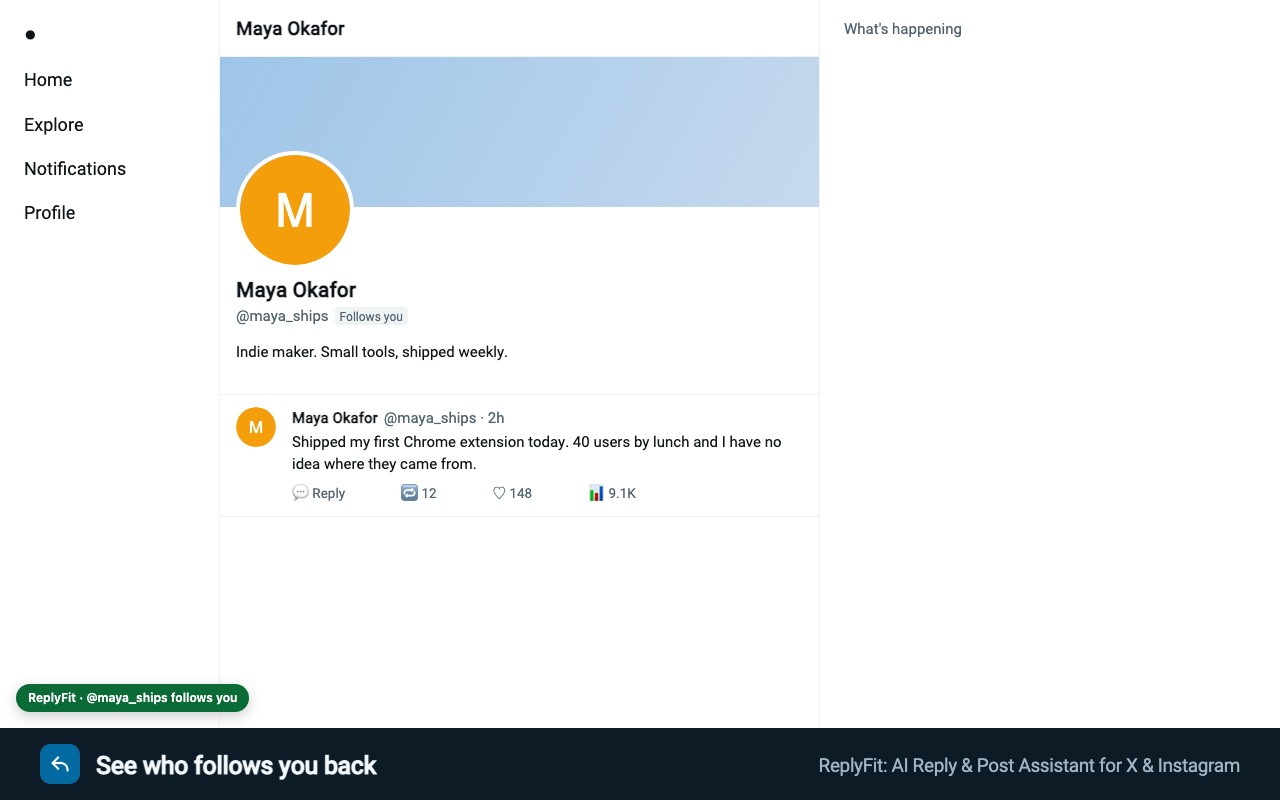The height and width of the screenshot is (800, 1280).
Task: Click the What's happening heading
Action: pos(903,29)
